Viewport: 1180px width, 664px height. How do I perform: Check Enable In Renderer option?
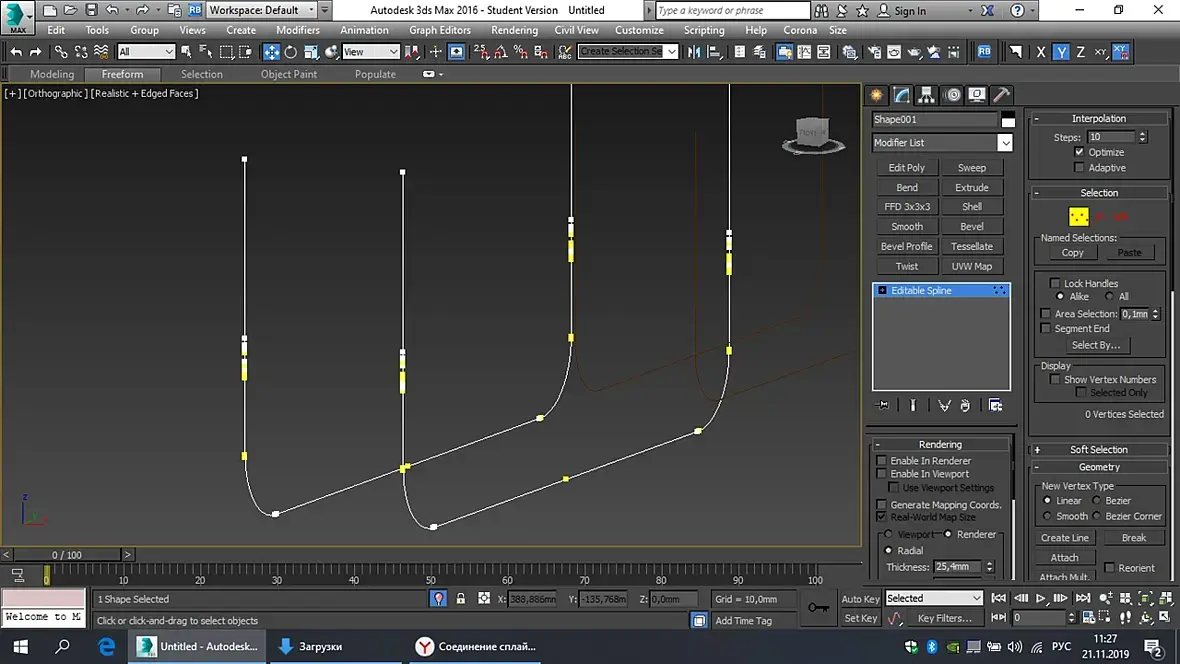(882, 461)
